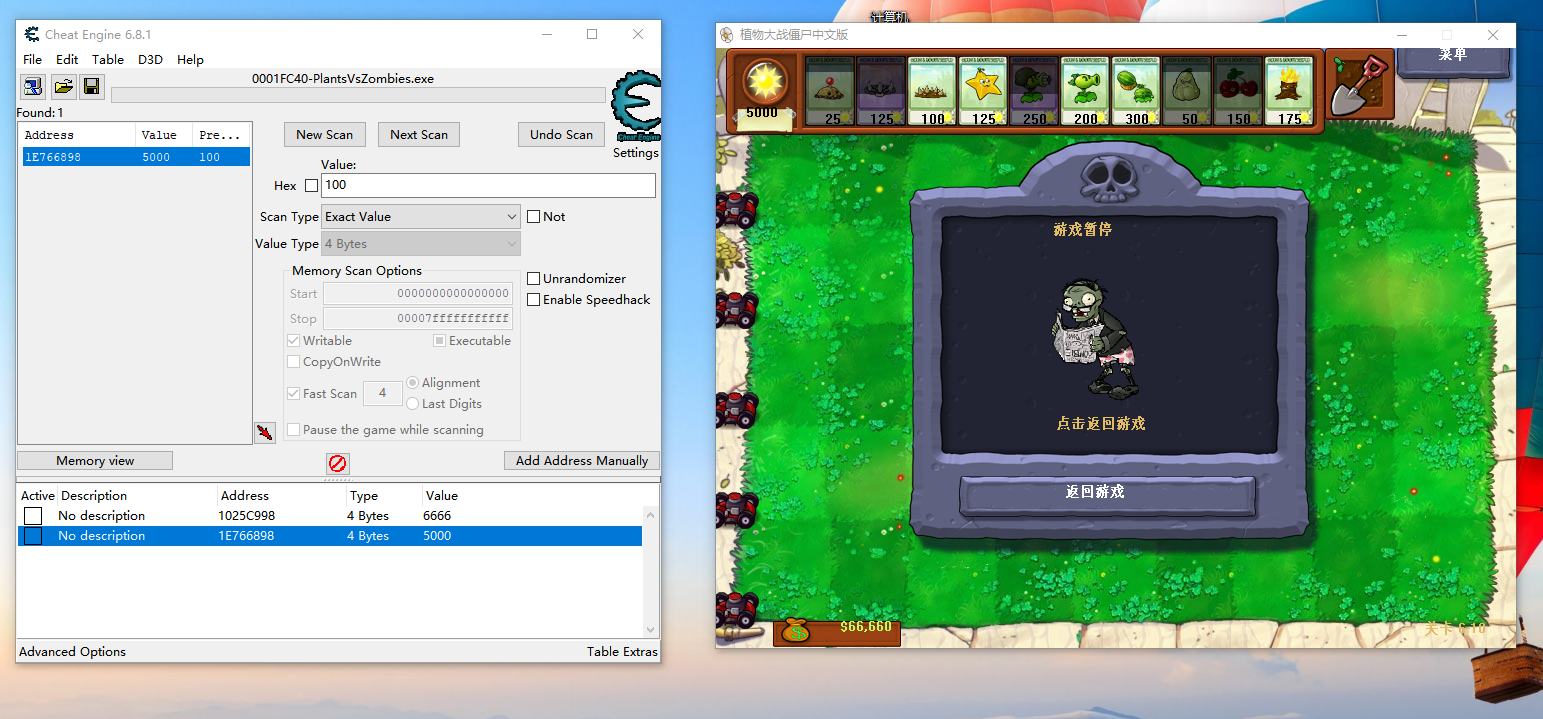This screenshot has height=719, width=1543.
Task: Click the 6666 value in the address table
Action: (x=437, y=516)
